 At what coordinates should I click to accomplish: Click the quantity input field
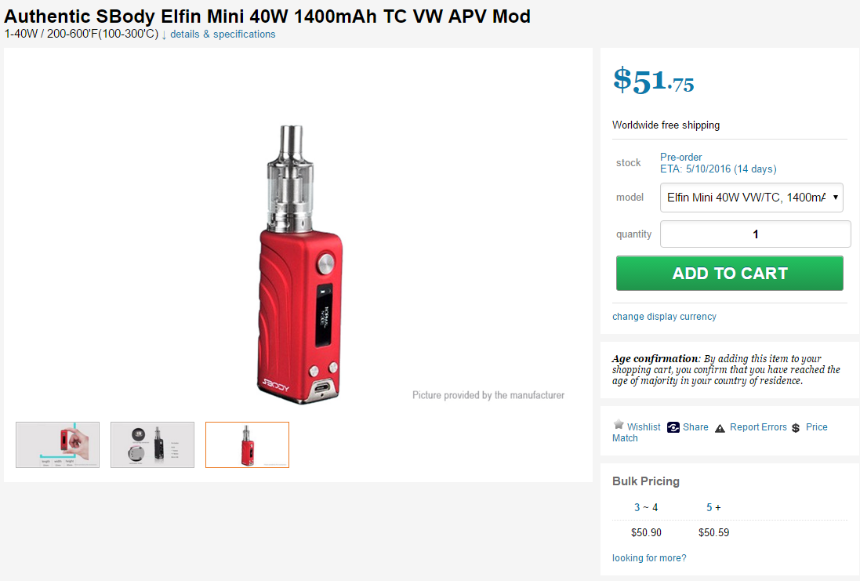pos(755,234)
